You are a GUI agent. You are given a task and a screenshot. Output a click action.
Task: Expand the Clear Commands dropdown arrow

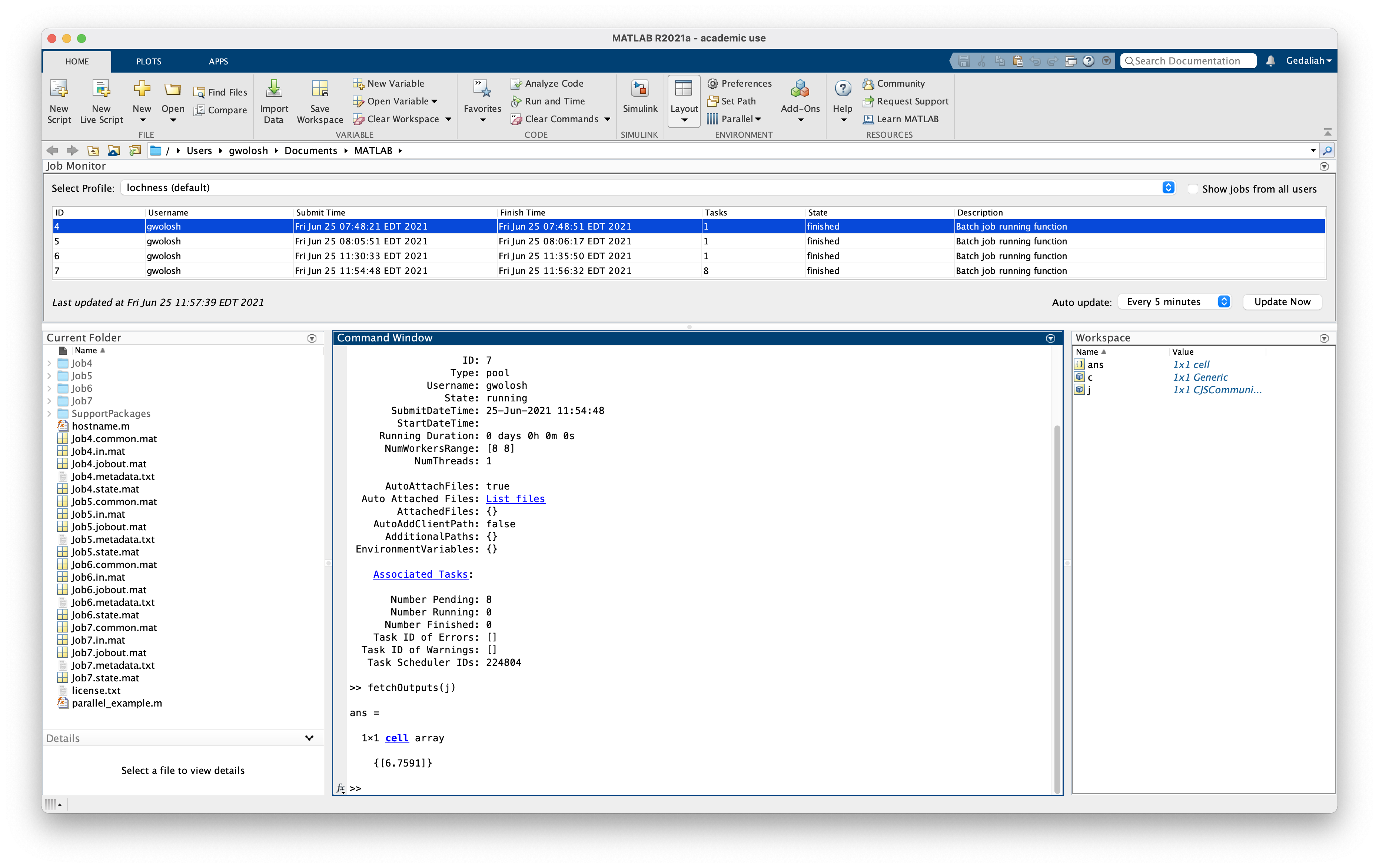click(607, 119)
